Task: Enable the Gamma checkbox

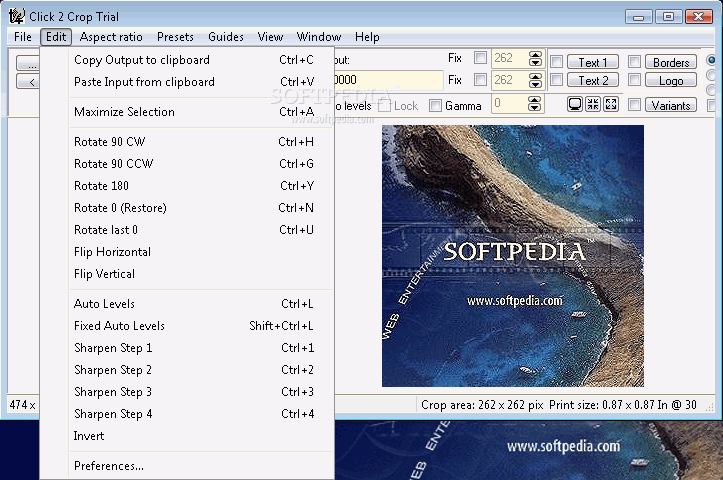Action: 435,106
